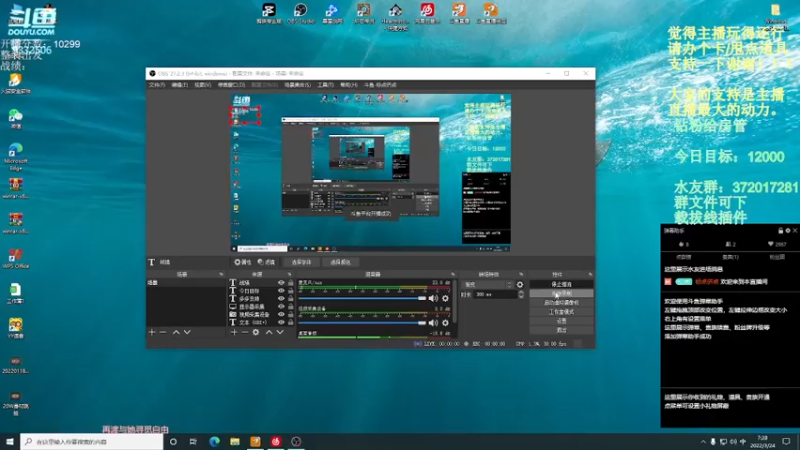Click the OBS icon in the taskbar
This screenshot has width=800, height=450.
click(x=296, y=441)
